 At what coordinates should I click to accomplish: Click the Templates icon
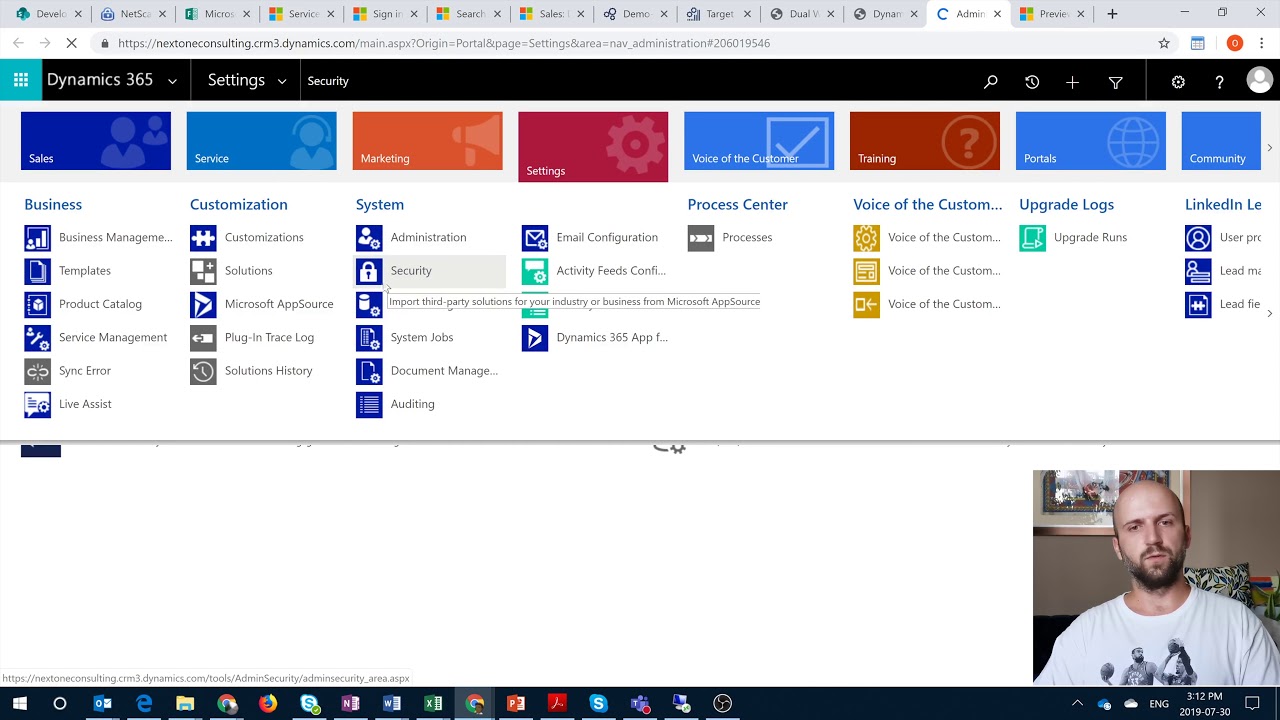[37, 271]
